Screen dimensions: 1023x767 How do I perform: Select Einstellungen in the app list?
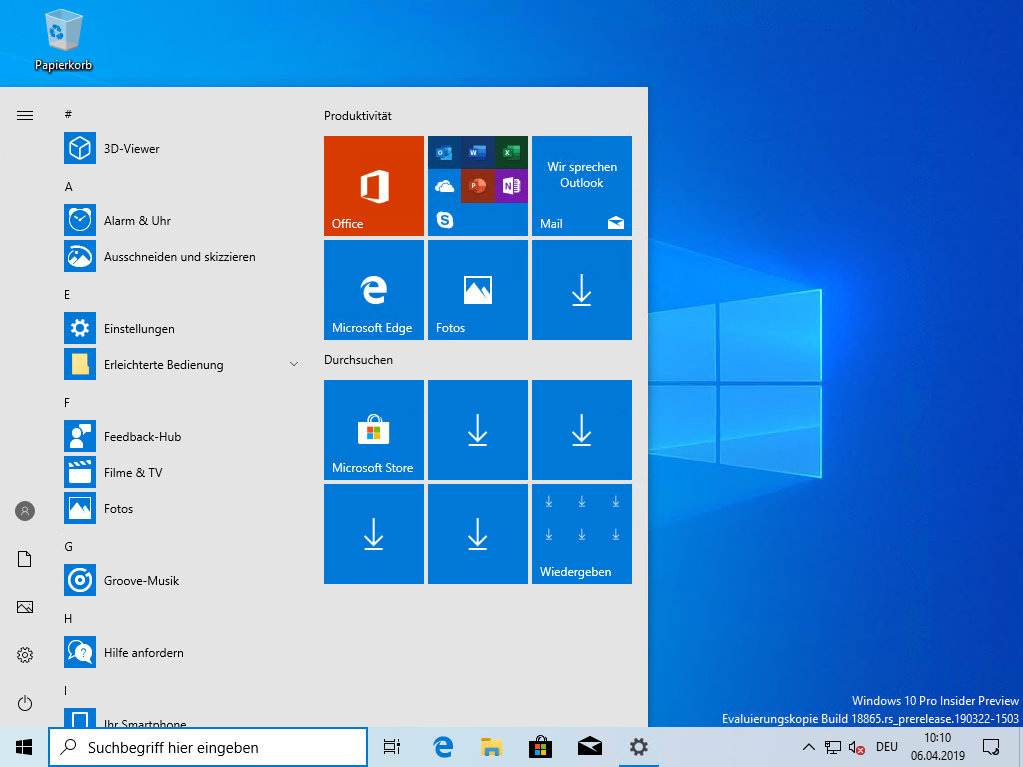(x=181, y=328)
